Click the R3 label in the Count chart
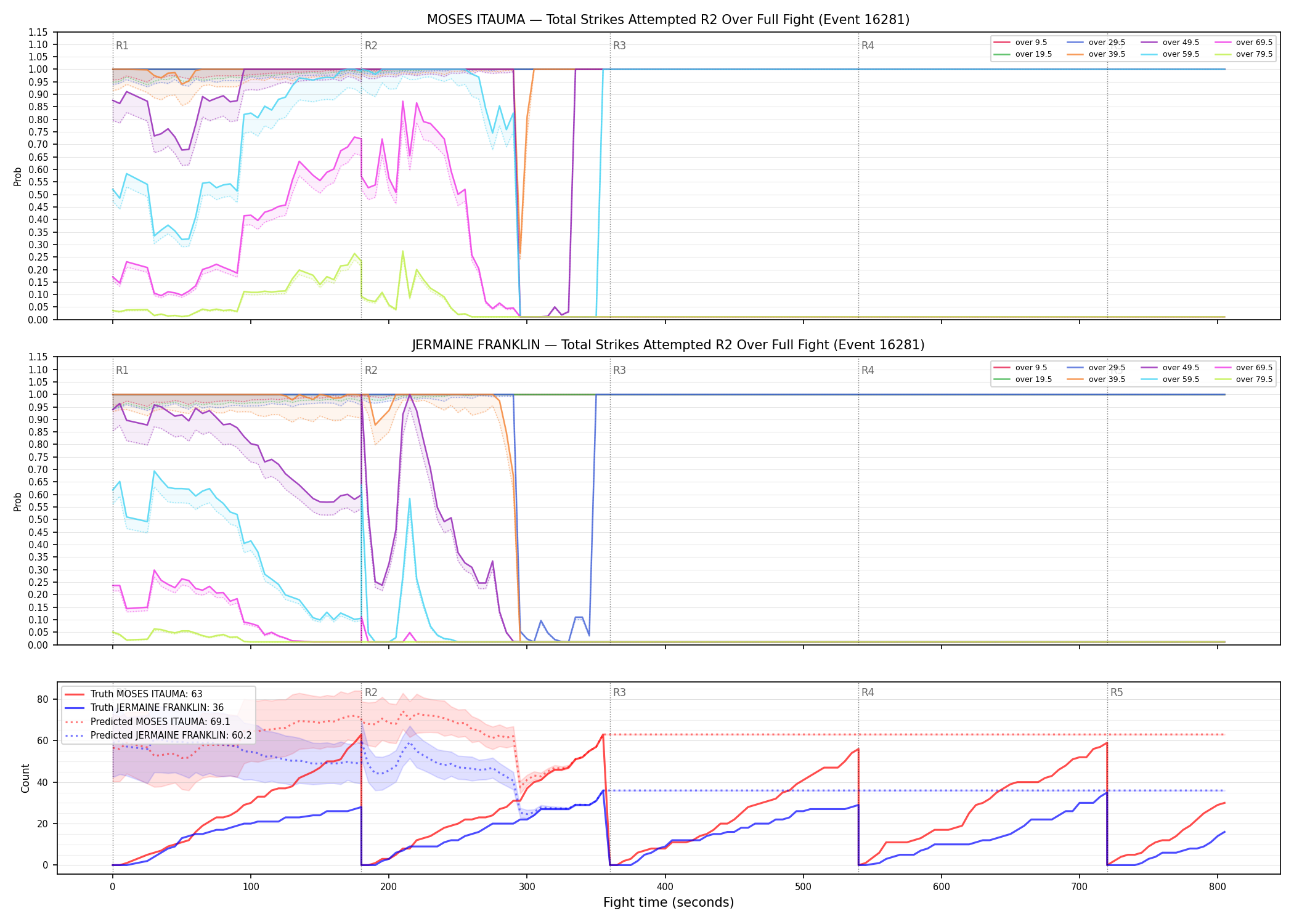The width and height of the screenshot is (1294, 924). pyautogui.click(x=619, y=692)
